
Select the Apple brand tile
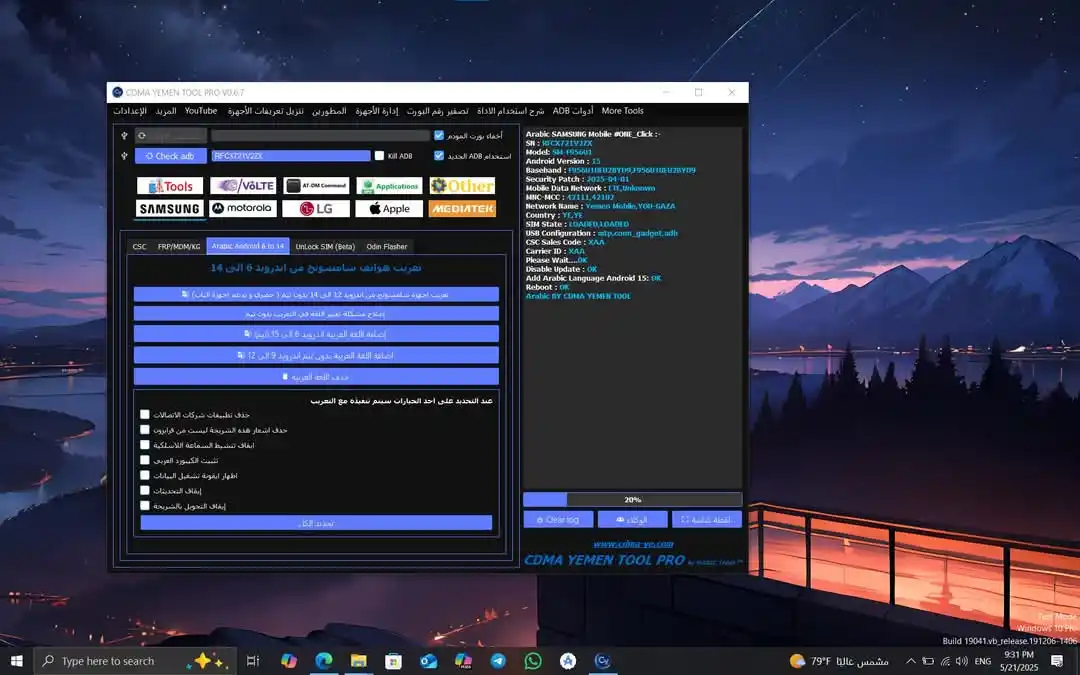[389, 209]
